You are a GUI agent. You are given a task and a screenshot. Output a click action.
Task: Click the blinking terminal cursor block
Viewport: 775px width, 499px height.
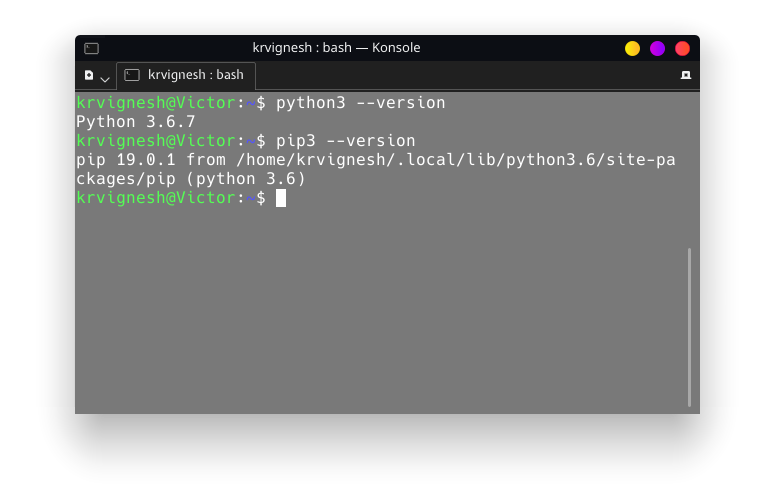[x=281, y=198]
